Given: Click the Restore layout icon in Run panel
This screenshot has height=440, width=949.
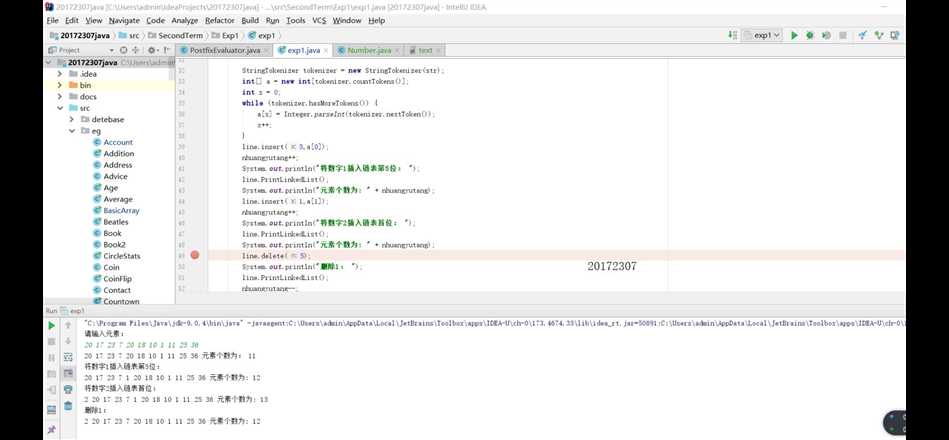Looking at the screenshot, I should click(51, 410).
